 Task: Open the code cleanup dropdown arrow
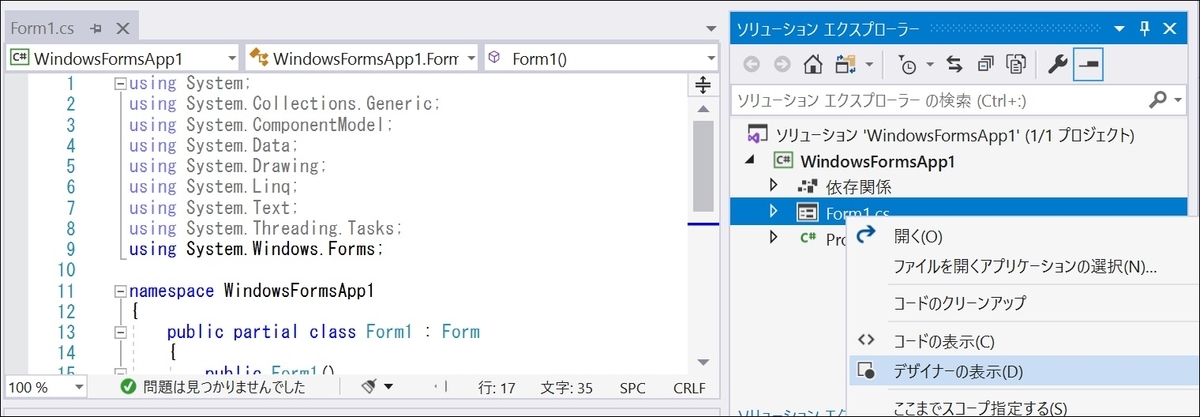(x=388, y=387)
